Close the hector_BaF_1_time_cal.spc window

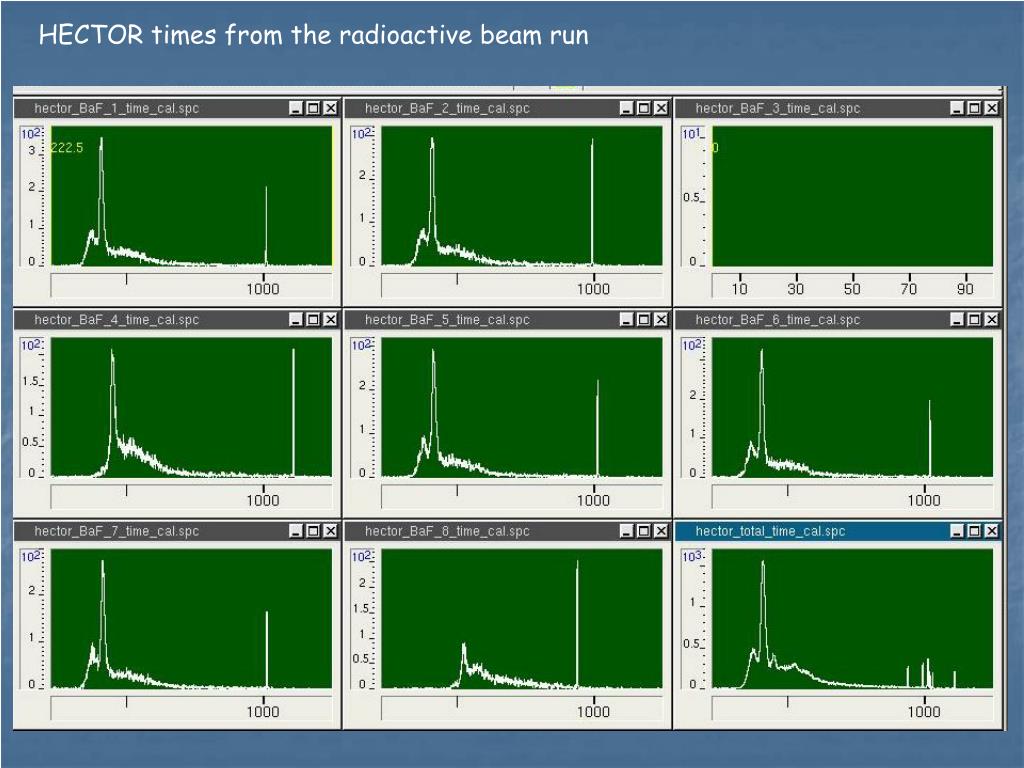pos(330,108)
